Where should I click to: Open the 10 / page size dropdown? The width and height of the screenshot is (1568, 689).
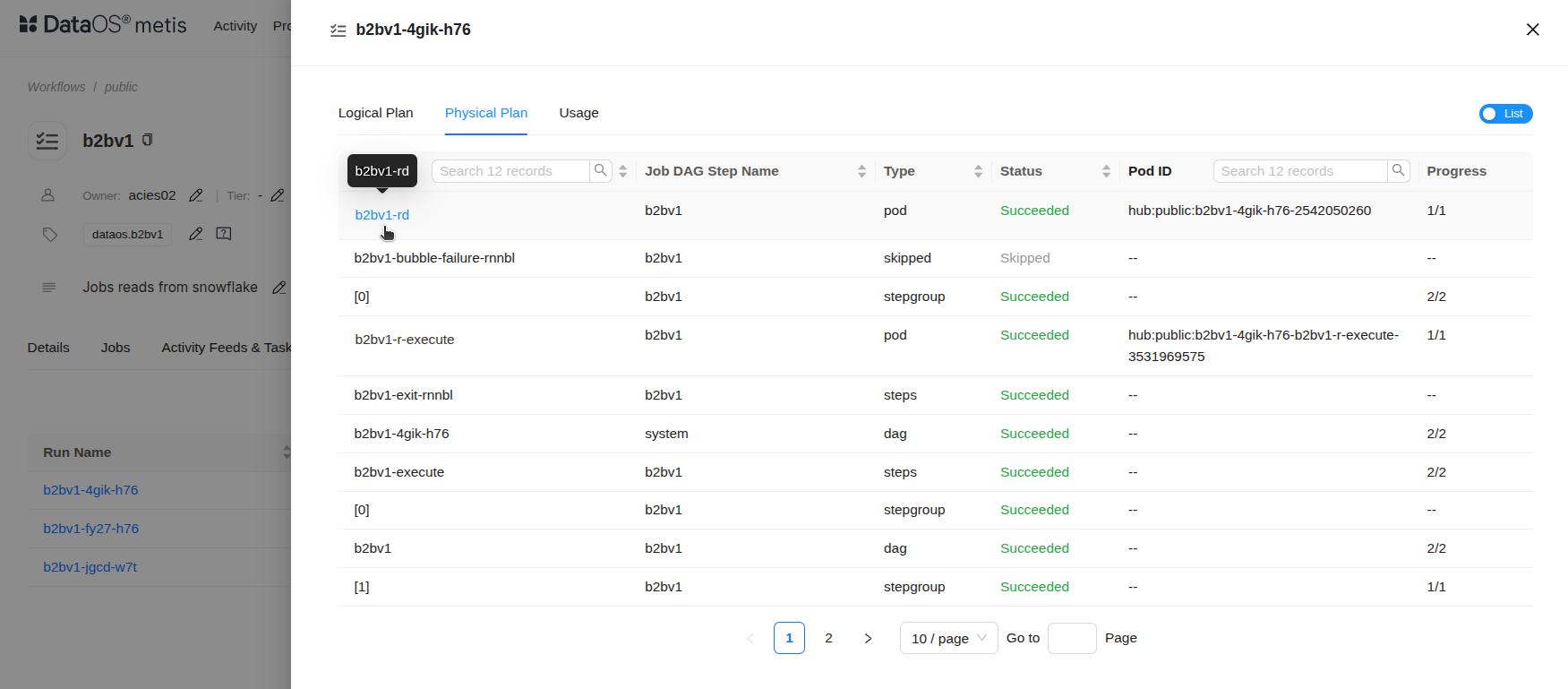948,638
